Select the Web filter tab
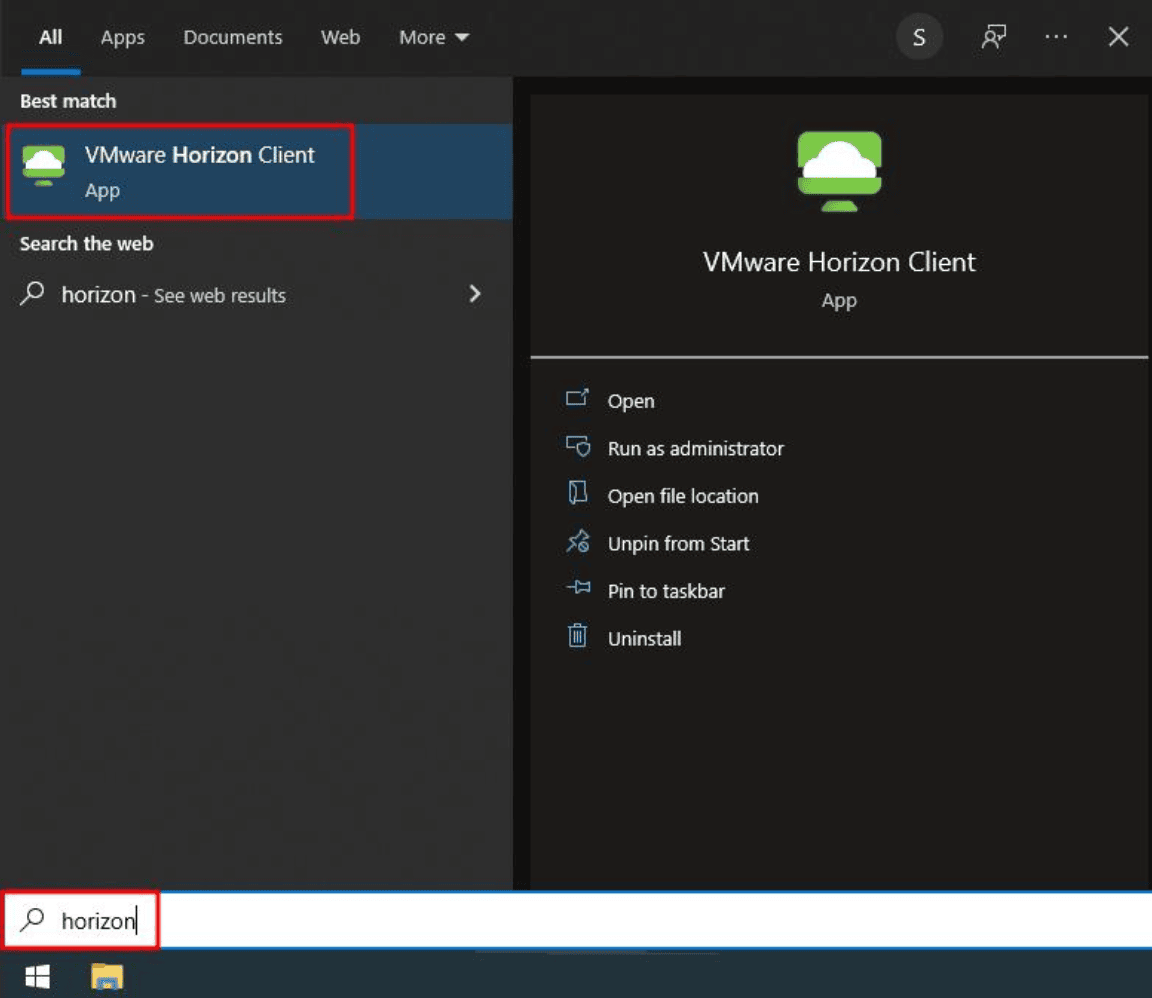1152x998 pixels. [x=340, y=38]
